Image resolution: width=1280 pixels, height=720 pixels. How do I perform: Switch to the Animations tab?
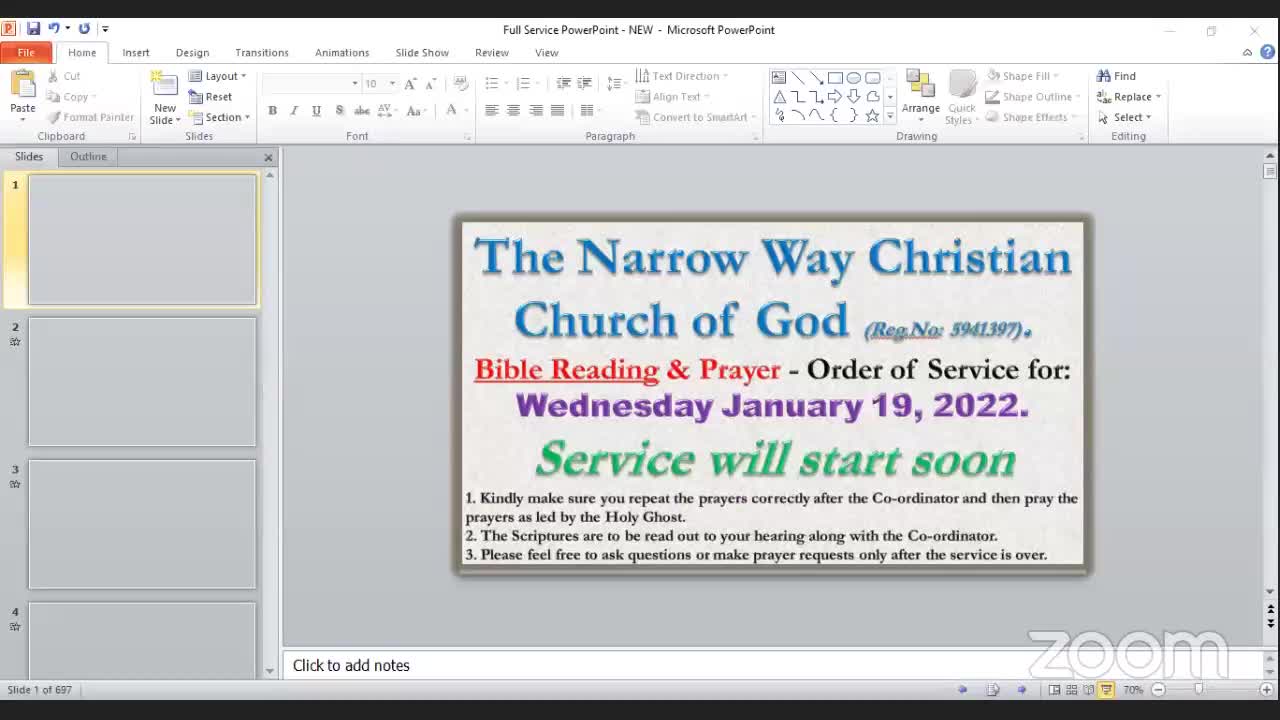tap(342, 53)
